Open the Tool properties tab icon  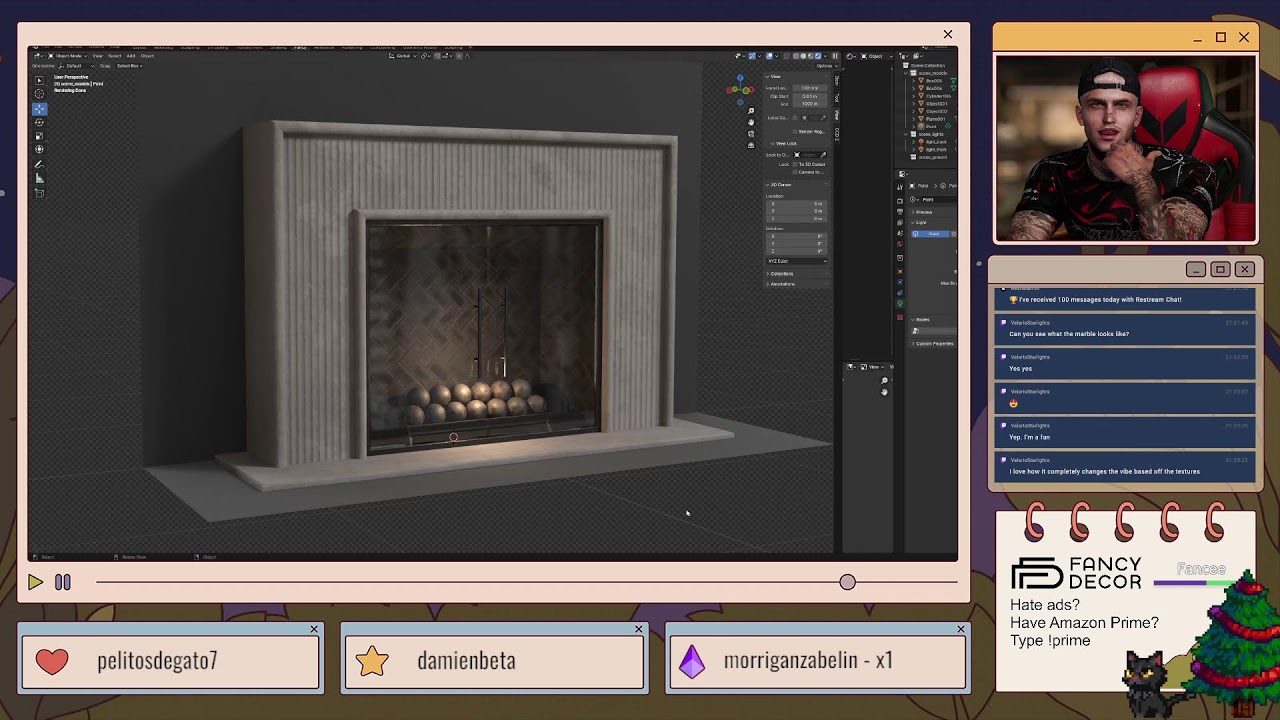pyautogui.click(x=900, y=187)
